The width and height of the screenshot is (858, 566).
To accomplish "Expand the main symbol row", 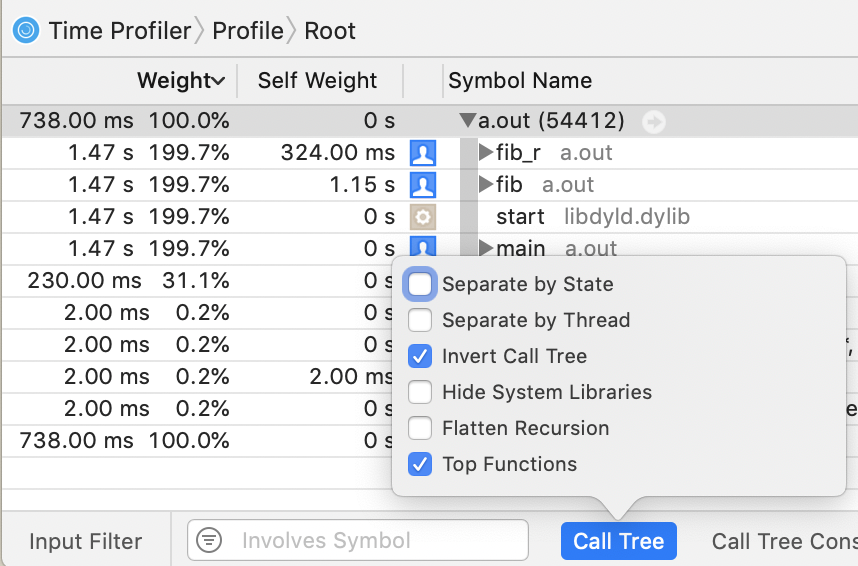I will [x=486, y=248].
